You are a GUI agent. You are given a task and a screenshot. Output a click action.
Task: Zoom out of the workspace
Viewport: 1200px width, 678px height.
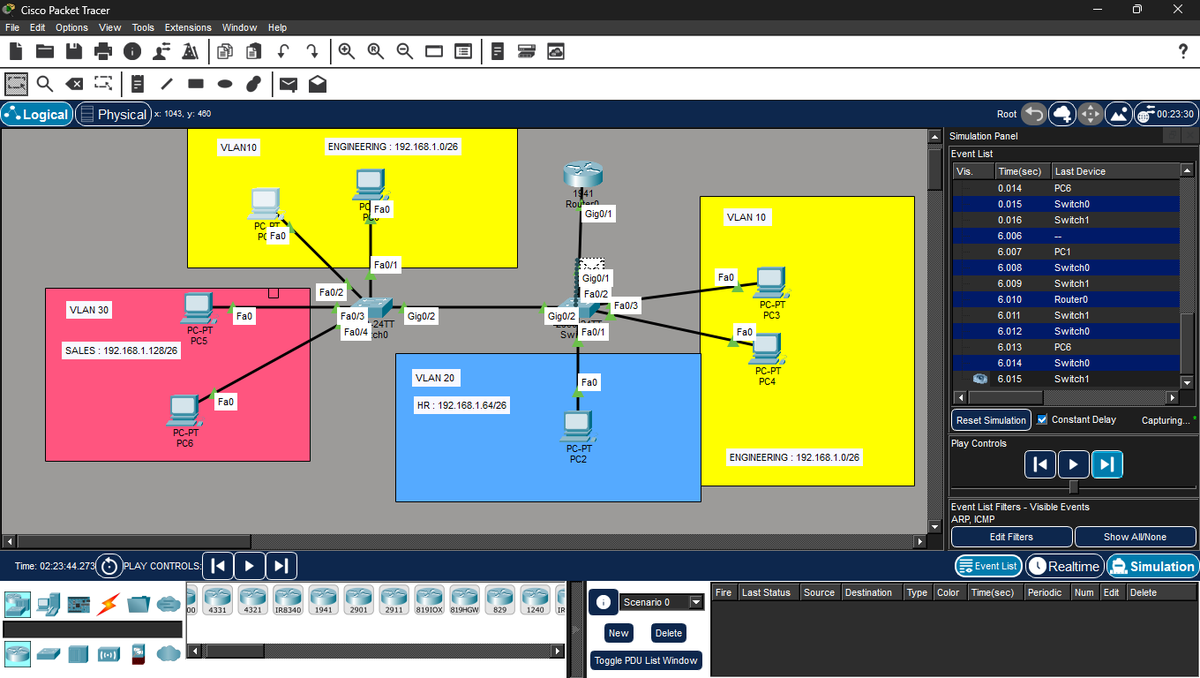[x=405, y=51]
